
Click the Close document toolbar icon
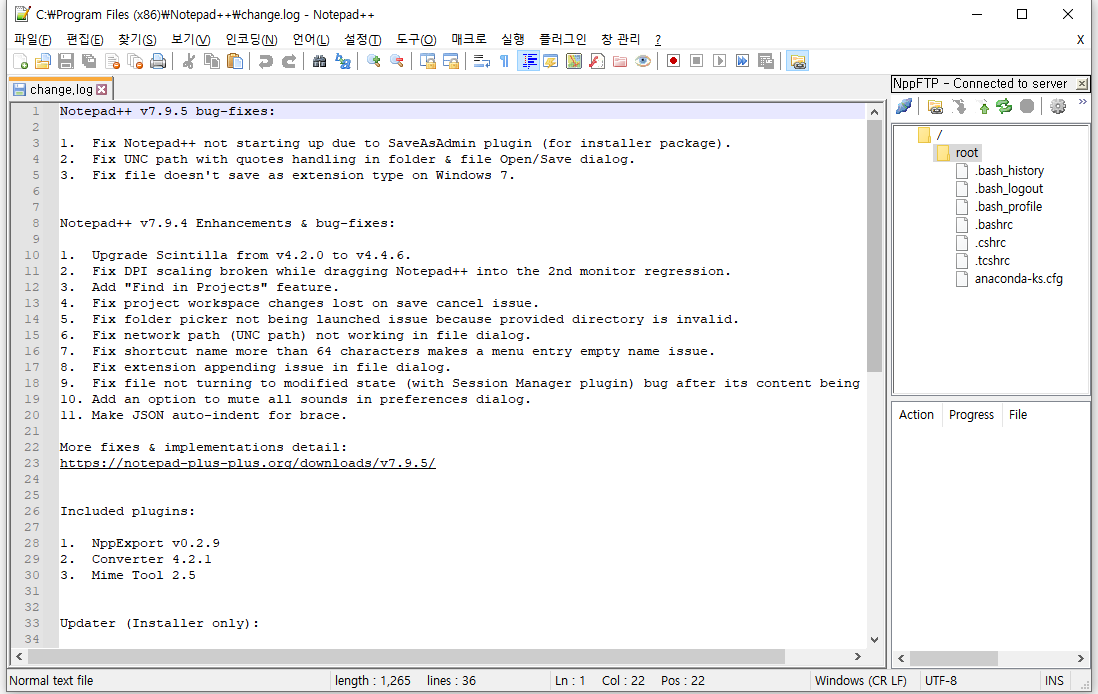[x=112, y=62]
